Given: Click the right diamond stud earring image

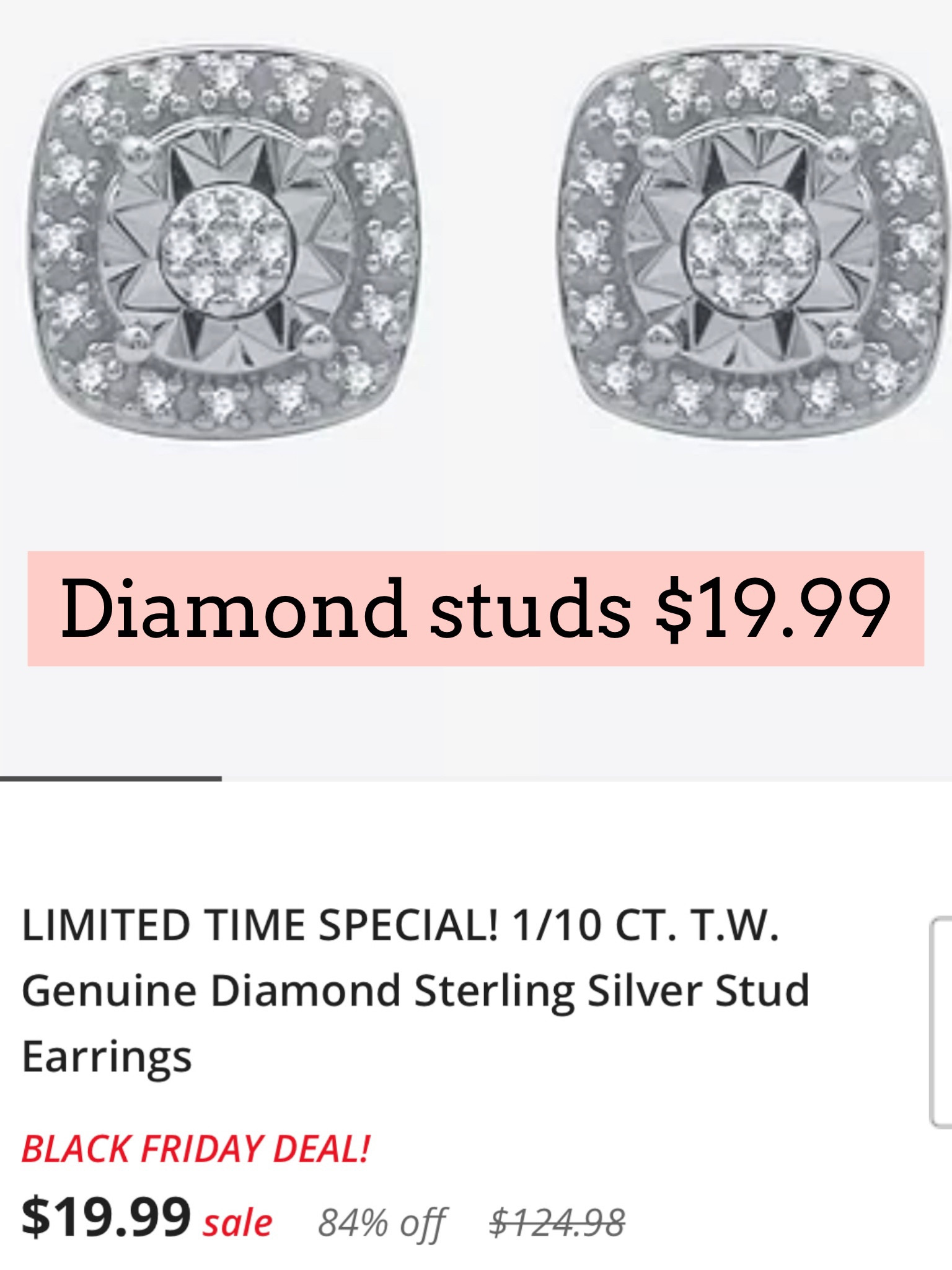Looking at the screenshot, I should click(x=754, y=244).
